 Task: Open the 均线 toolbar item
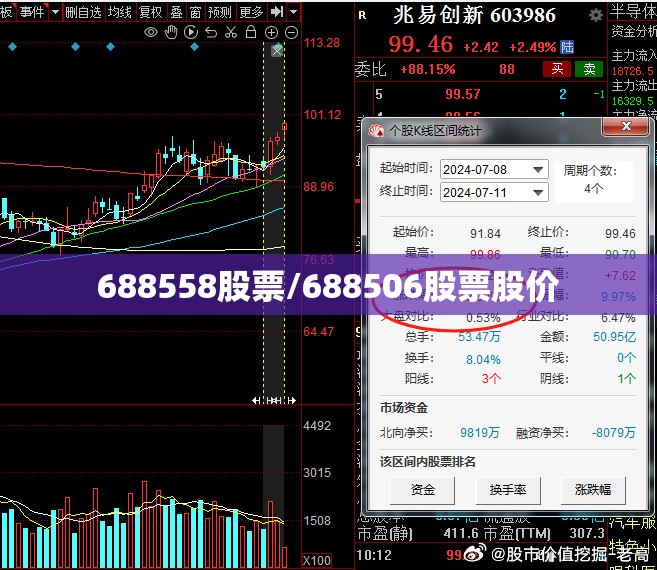[119, 12]
